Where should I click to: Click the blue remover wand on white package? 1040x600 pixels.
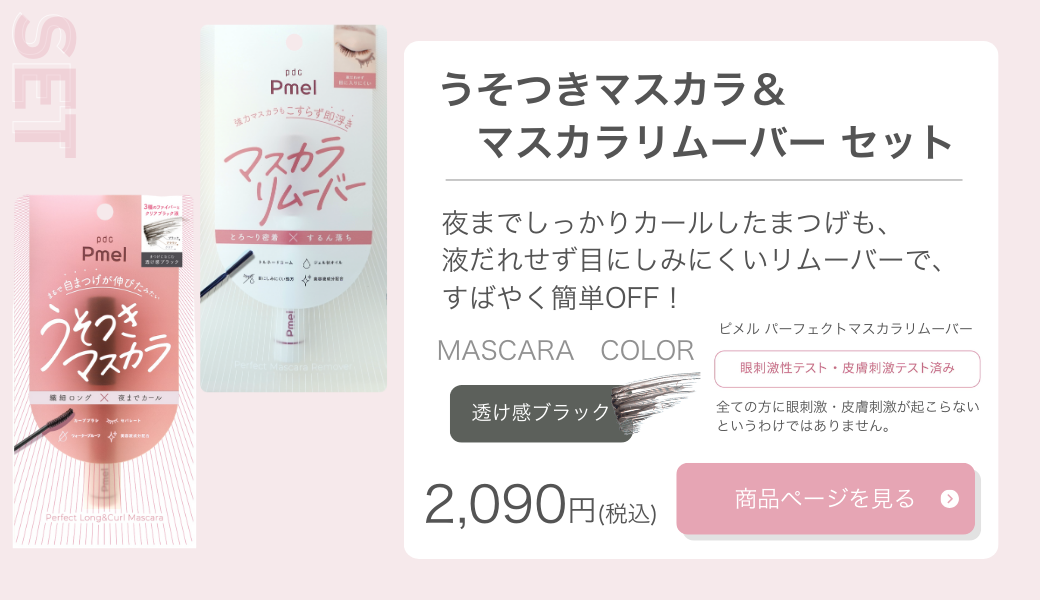228,278
